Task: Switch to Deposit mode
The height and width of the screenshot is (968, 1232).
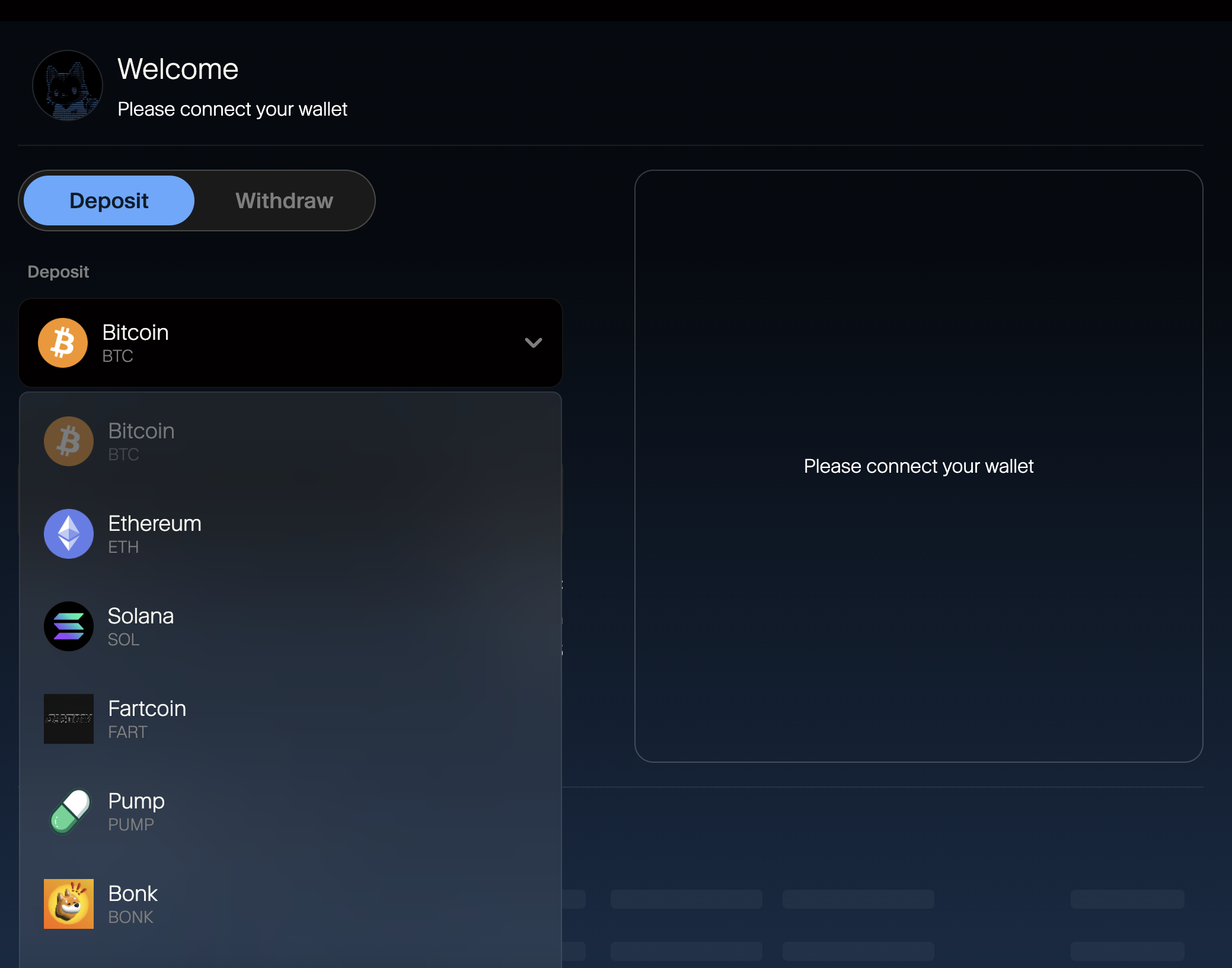Action: click(109, 200)
